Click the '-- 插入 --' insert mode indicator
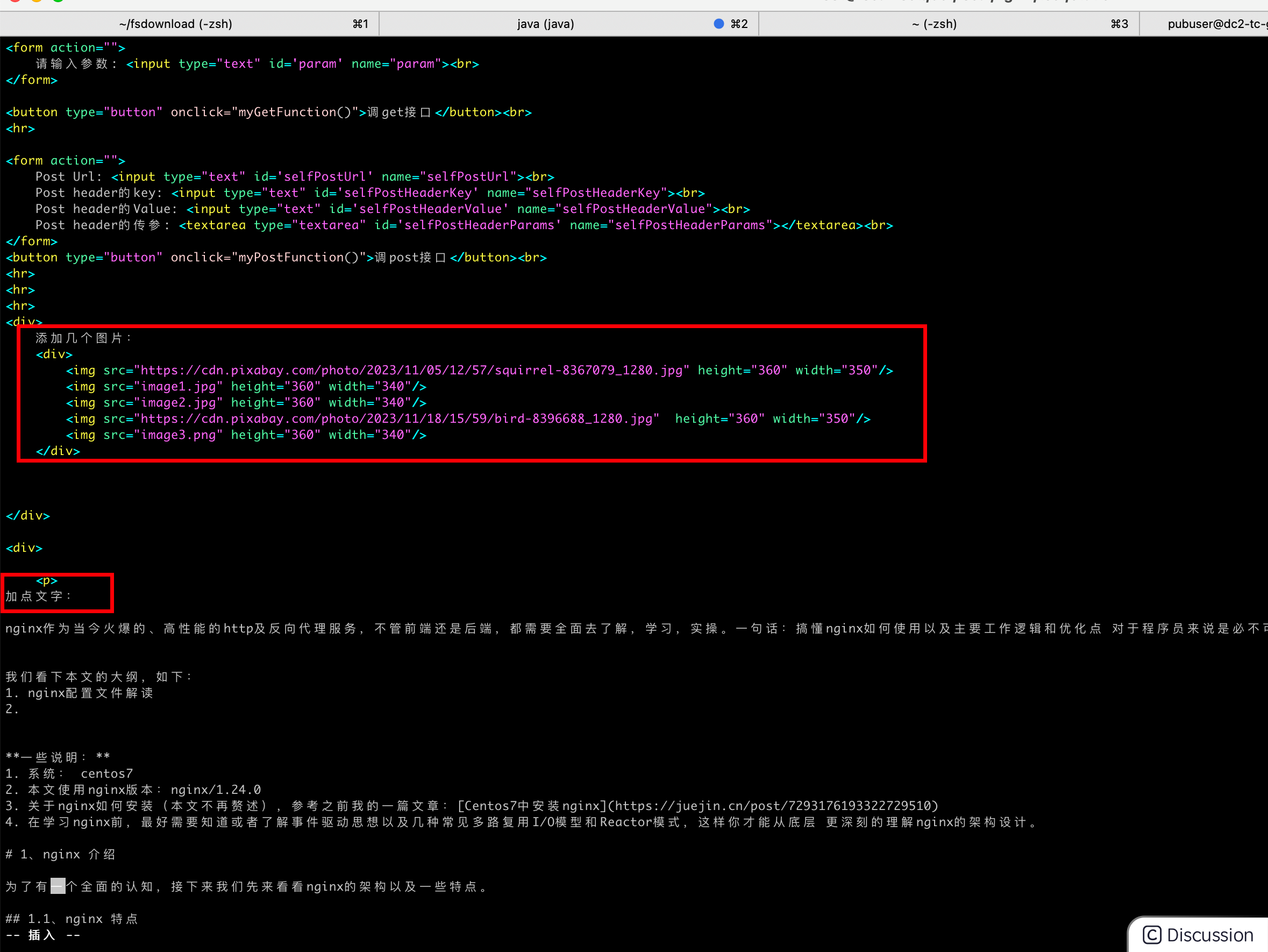Viewport: 1268px width, 952px height. point(42,935)
